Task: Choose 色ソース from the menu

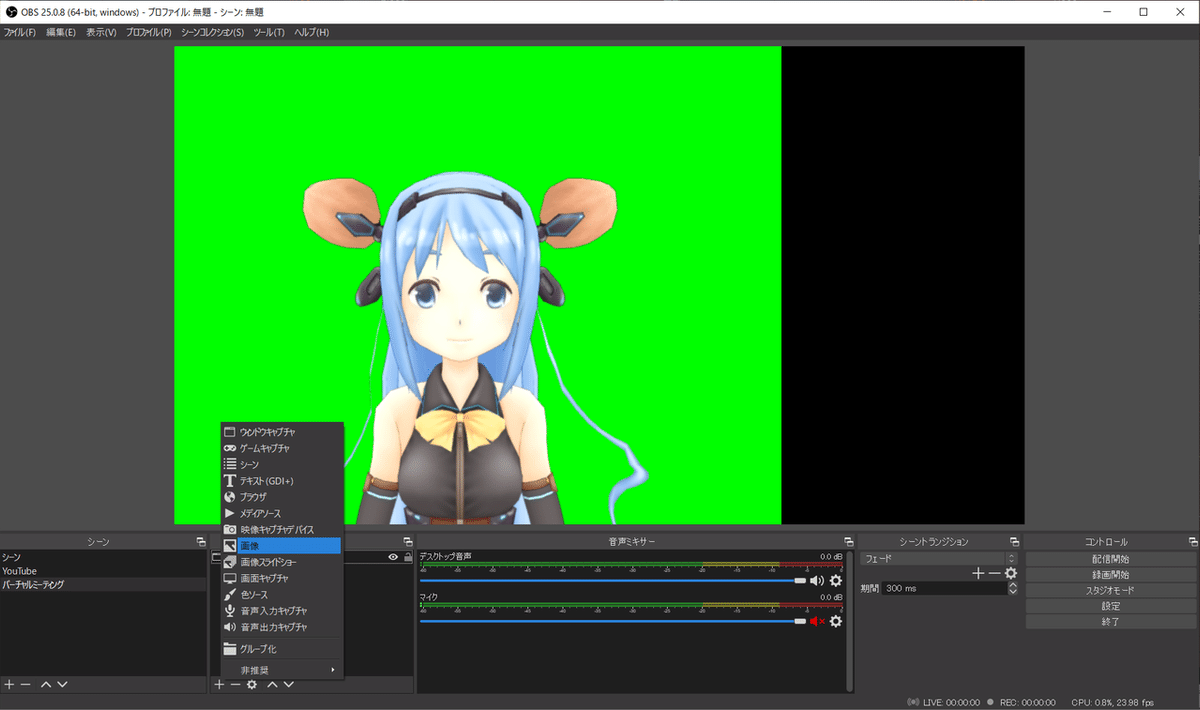Action: (x=281, y=594)
